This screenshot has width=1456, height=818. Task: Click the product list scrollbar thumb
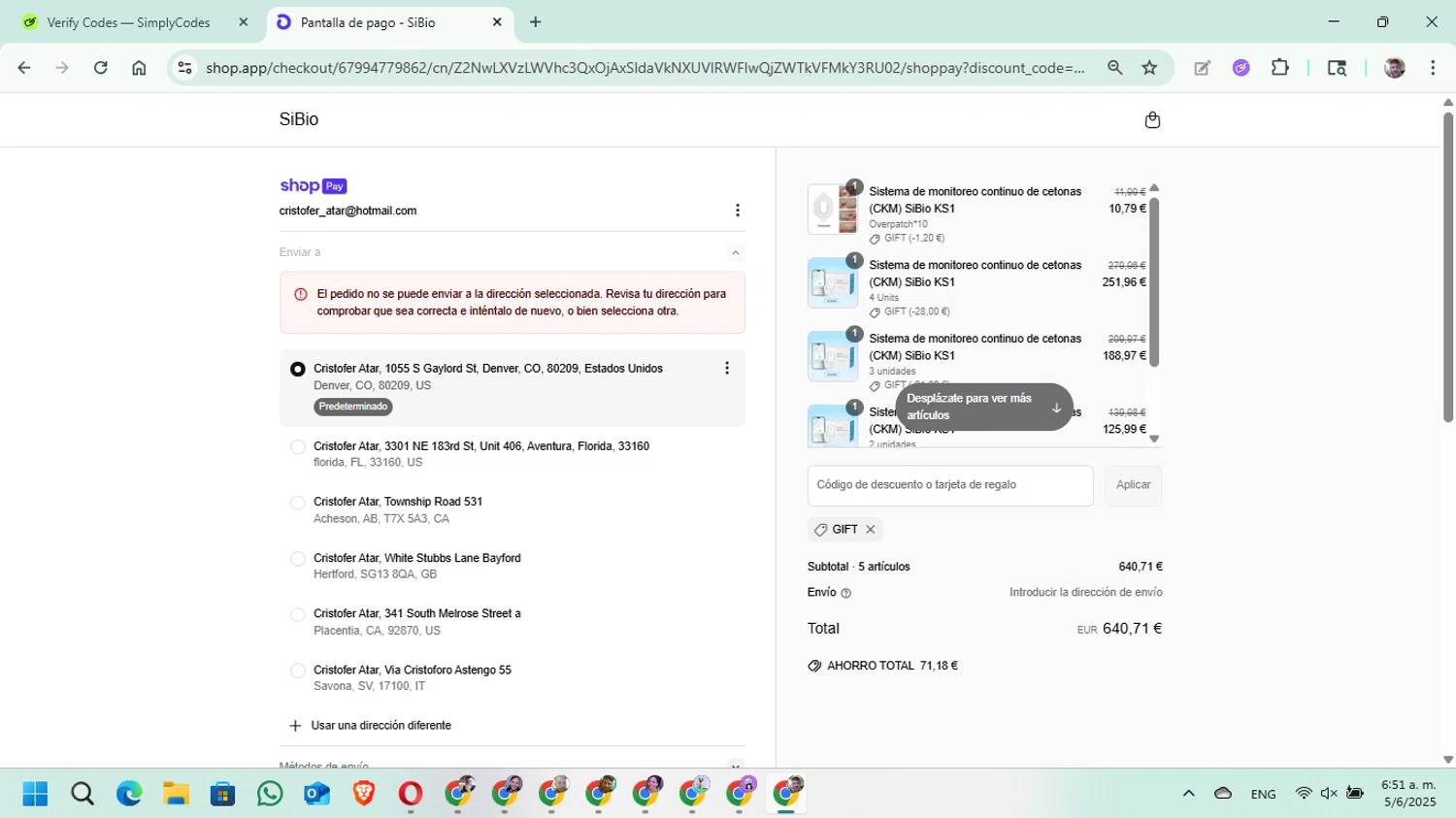[1154, 281]
